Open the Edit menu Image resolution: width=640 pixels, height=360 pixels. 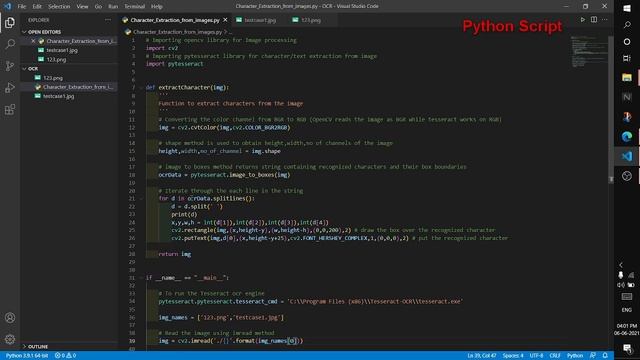pyautogui.click(x=37, y=7)
